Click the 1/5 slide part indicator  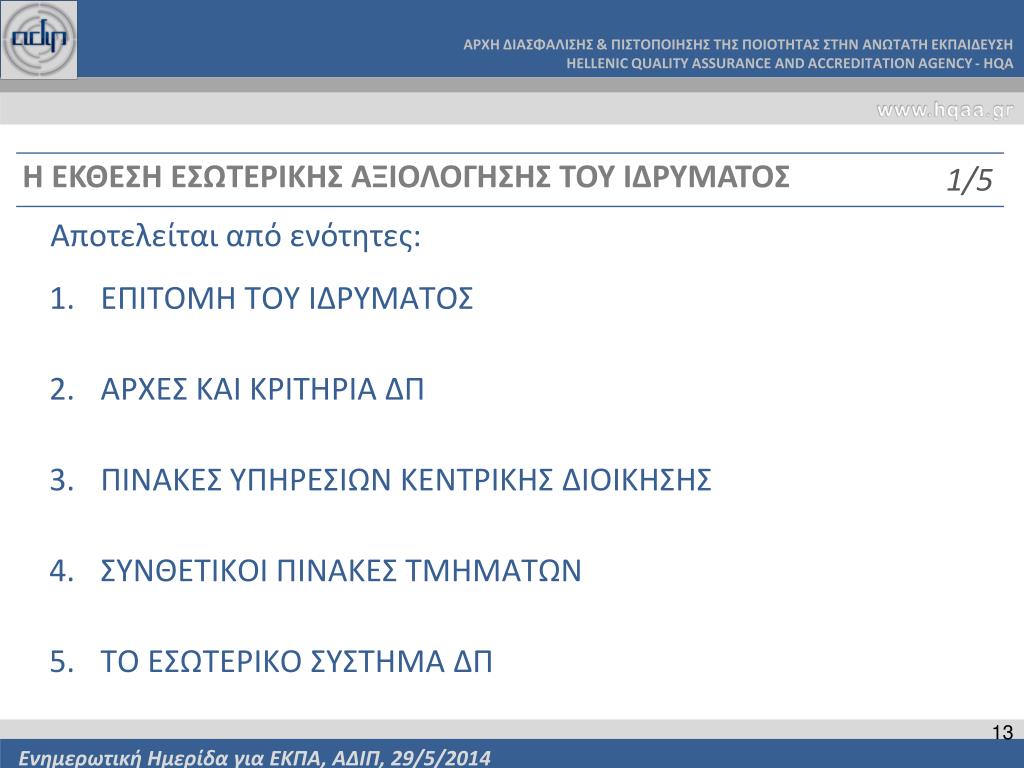pos(970,180)
